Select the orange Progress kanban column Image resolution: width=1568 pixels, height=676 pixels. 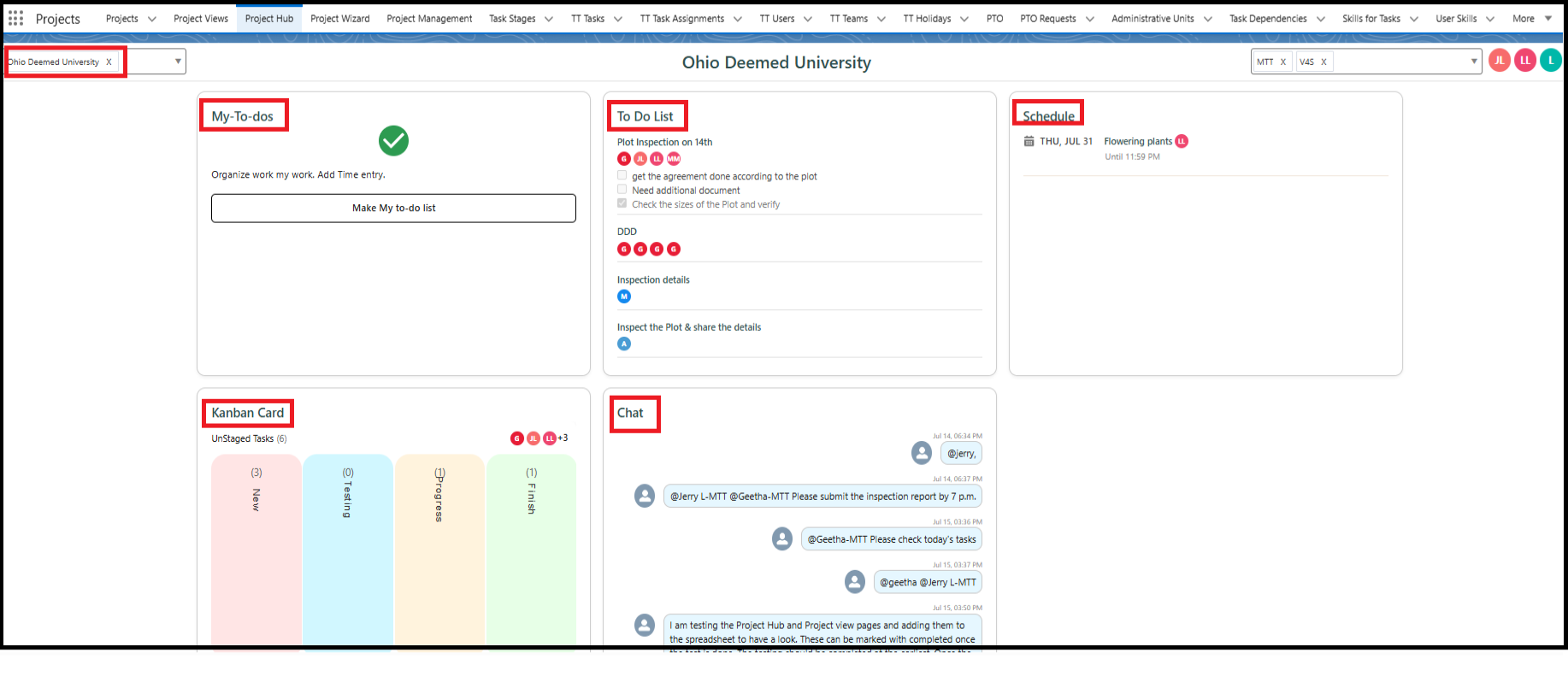pos(439,551)
